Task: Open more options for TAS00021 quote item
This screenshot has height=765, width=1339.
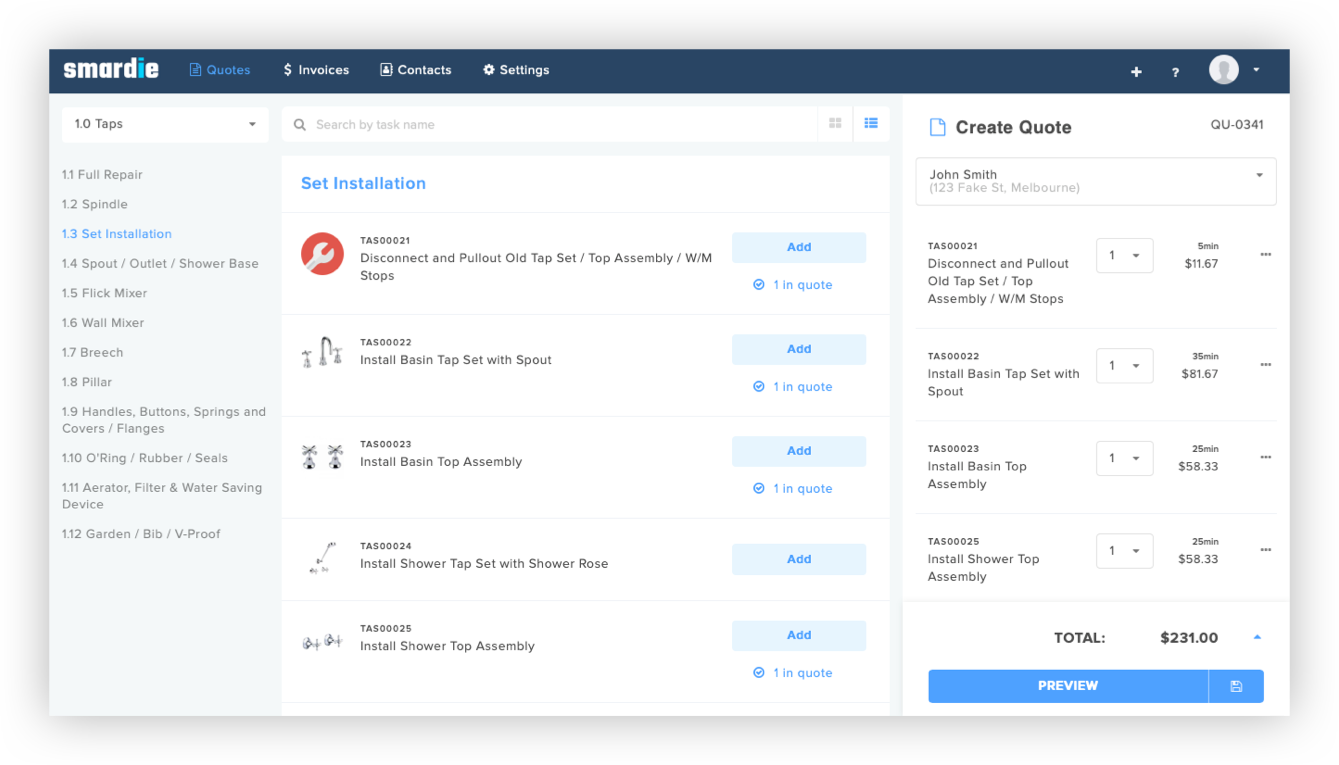Action: [x=1265, y=255]
